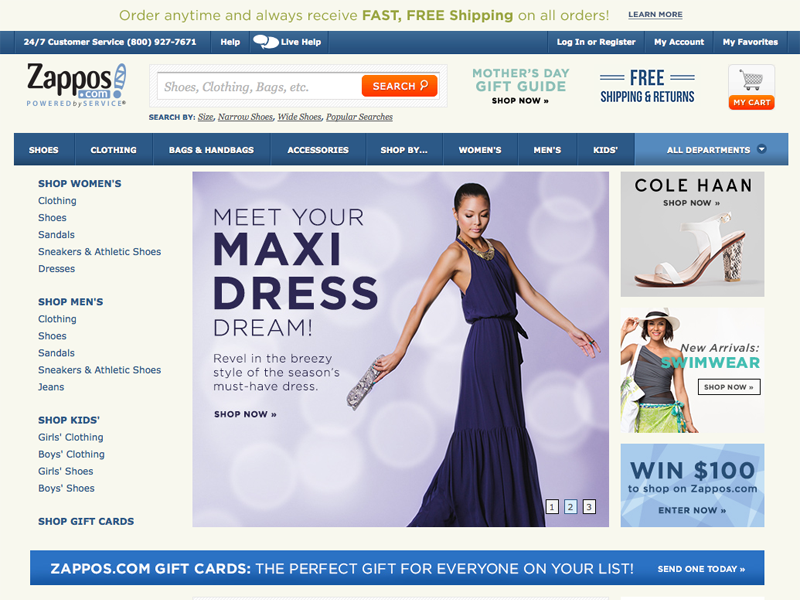Click Shop Now on Swimwear promo
Image resolution: width=800 pixels, height=600 pixels.
click(x=729, y=387)
